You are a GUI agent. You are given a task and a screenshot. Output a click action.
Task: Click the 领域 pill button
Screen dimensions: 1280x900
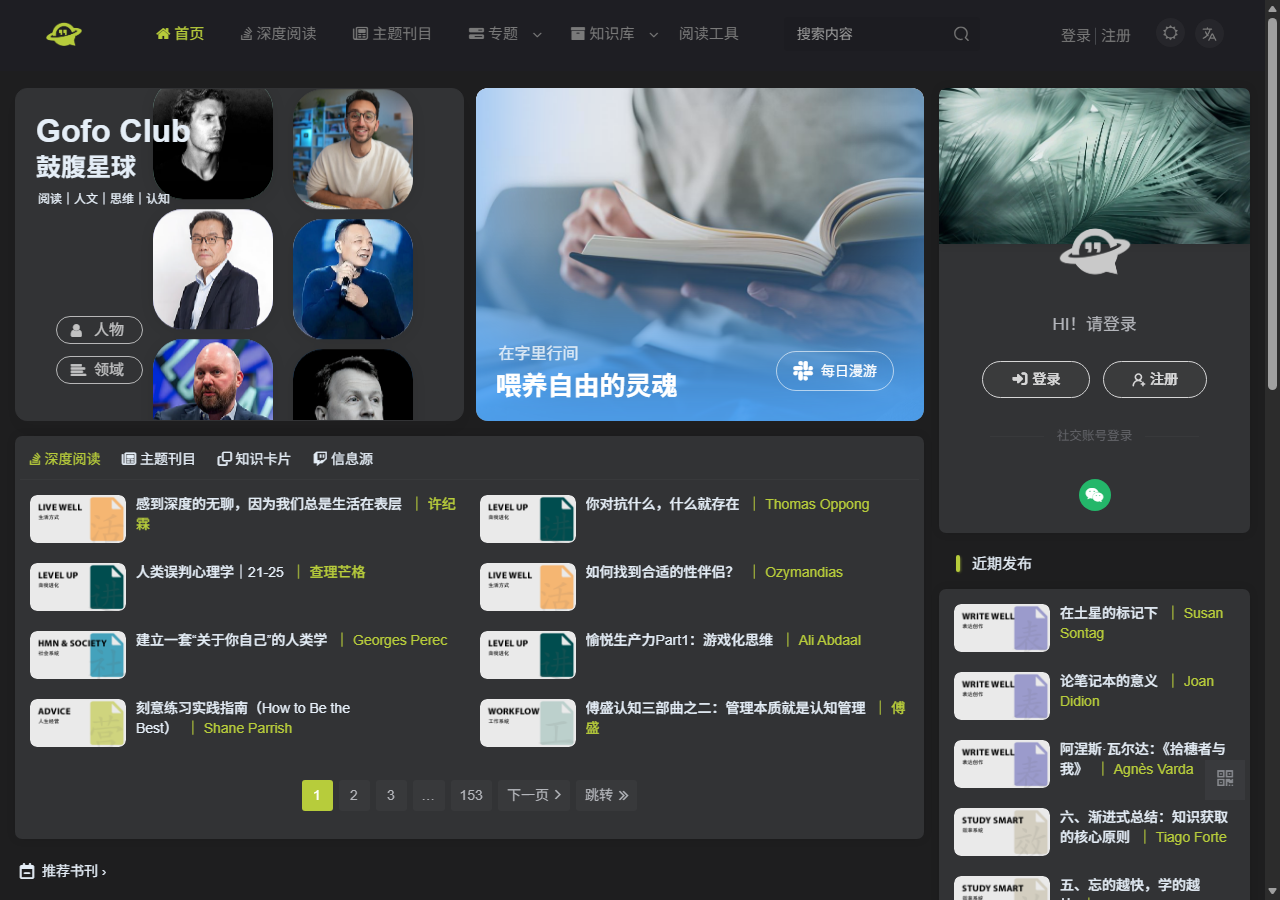pos(99,370)
